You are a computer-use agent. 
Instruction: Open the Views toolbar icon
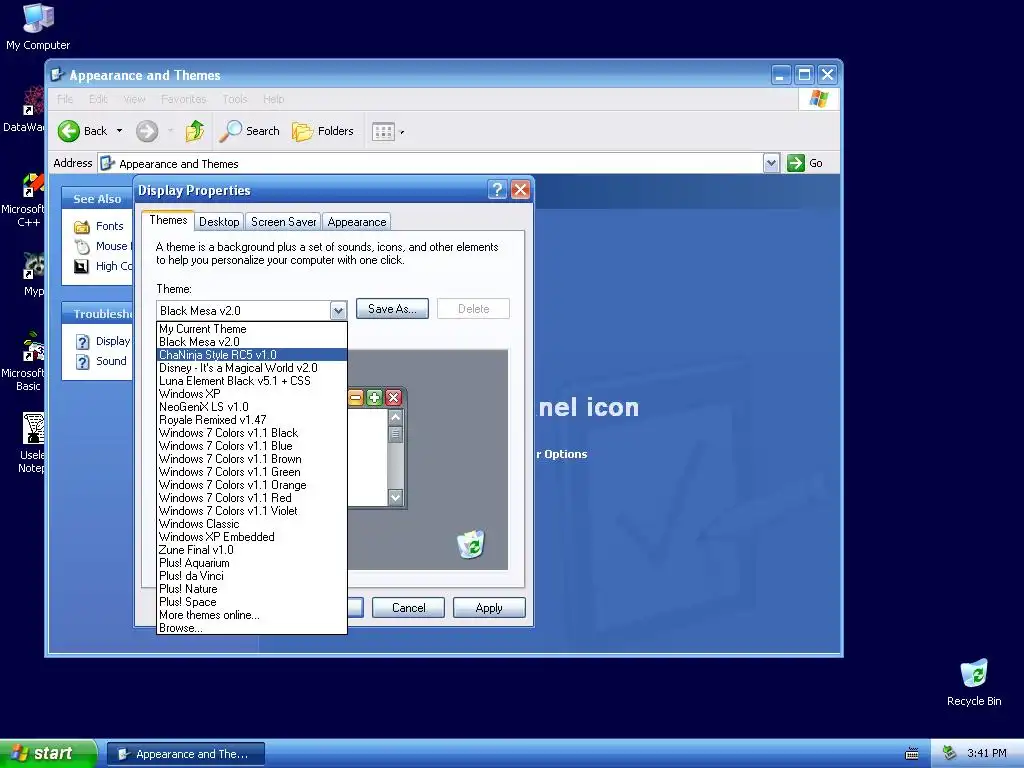coord(383,132)
